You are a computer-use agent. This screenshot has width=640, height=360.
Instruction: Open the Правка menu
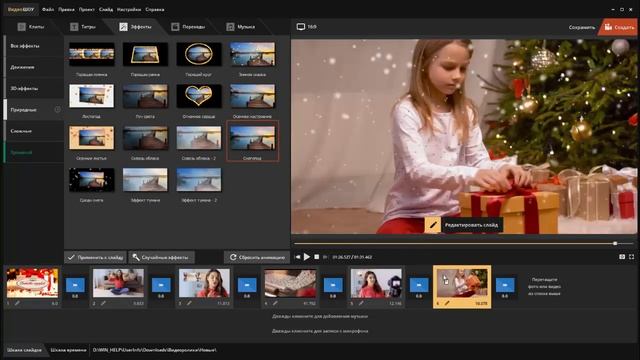[66, 9]
